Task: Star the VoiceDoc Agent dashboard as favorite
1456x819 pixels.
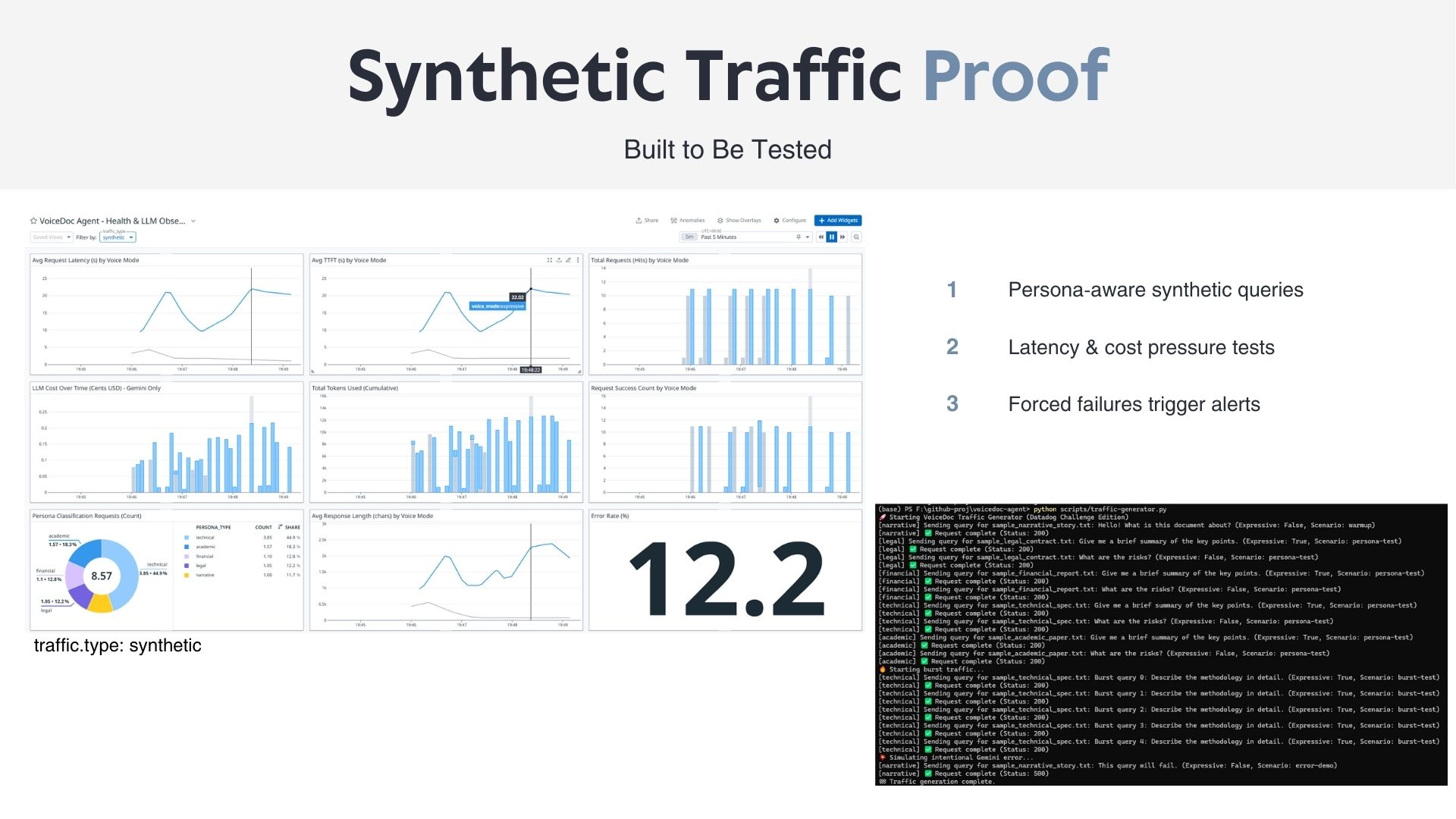Action: click(33, 221)
